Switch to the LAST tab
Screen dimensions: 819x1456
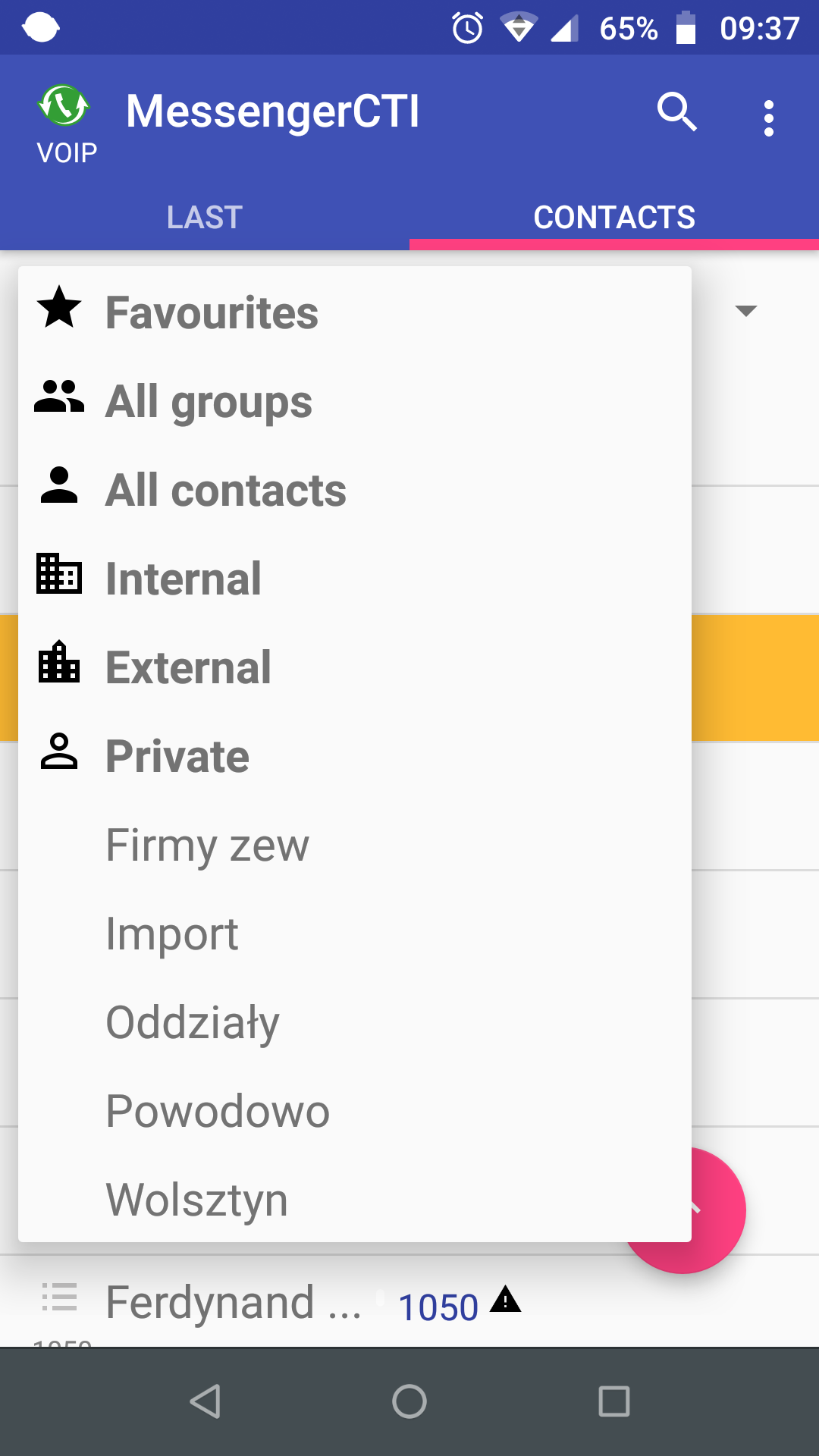click(205, 218)
